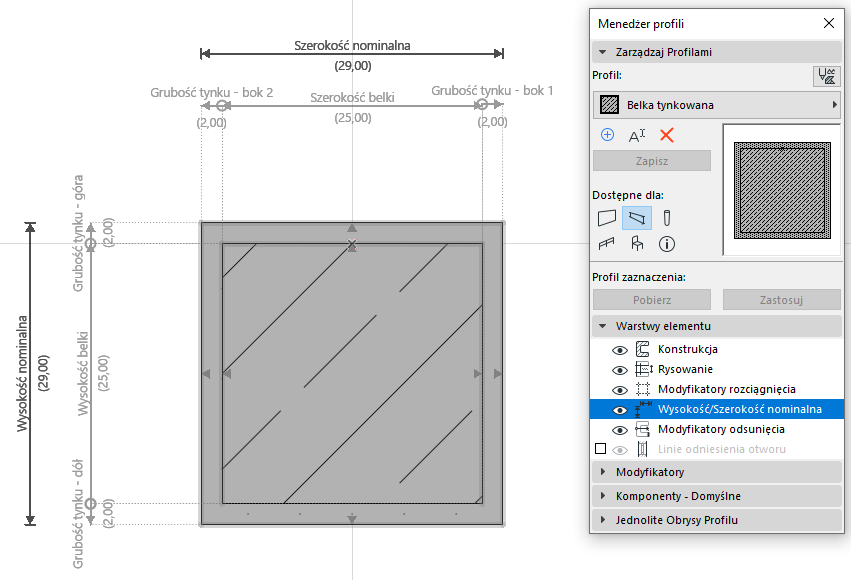Click the object availability icon under Dostępne dla

coord(637,244)
